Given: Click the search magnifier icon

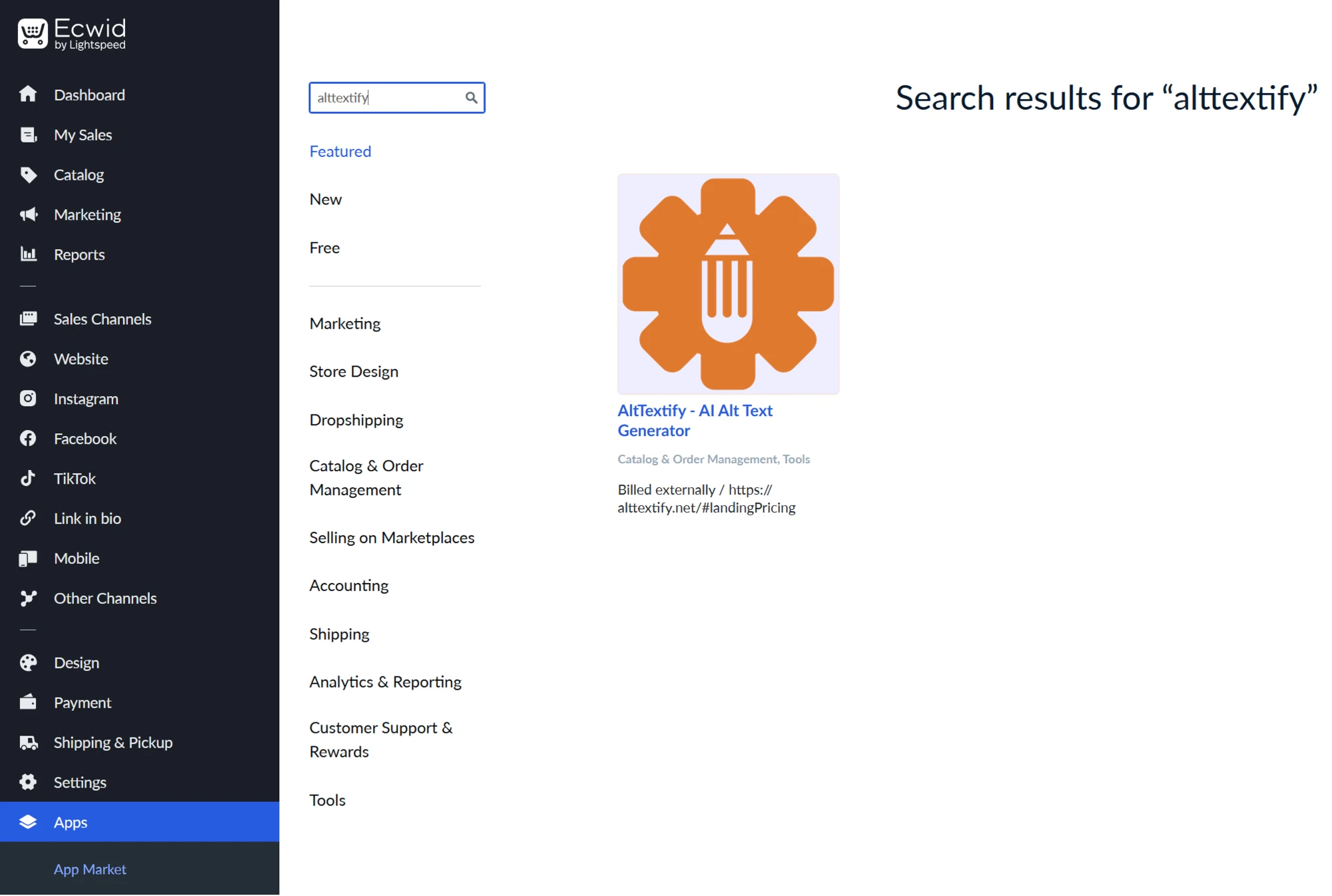Looking at the screenshot, I should (472, 97).
